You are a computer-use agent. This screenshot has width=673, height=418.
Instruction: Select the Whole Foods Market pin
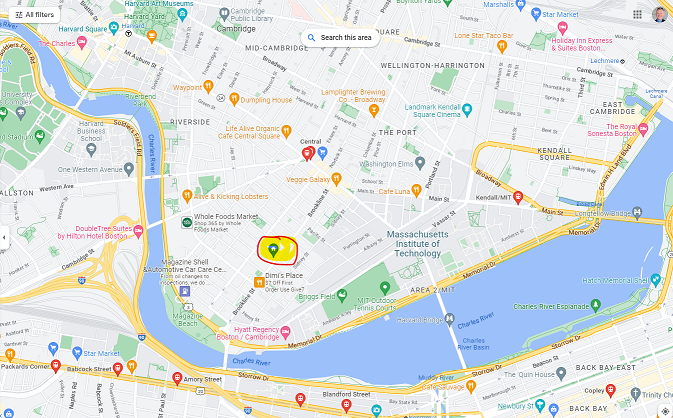pyautogui.click(x=187, y=222)
